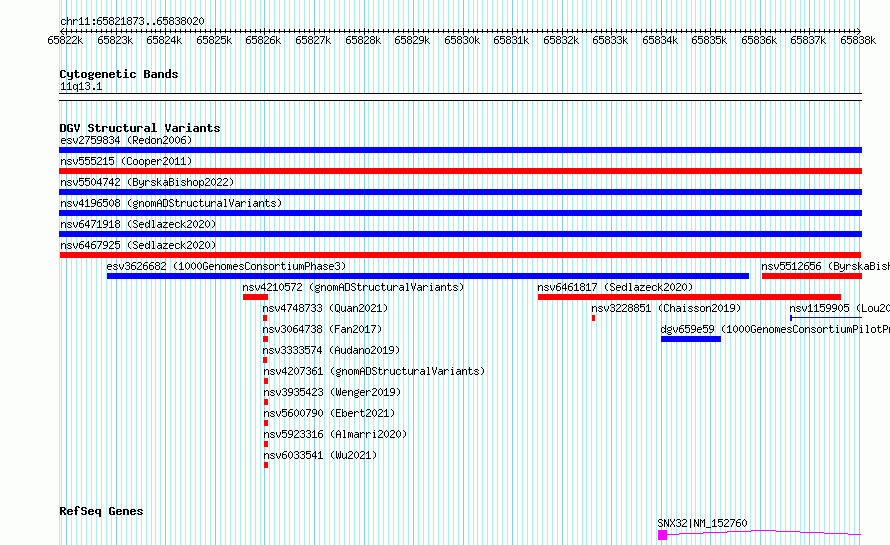The image size is (890, 545).
Task: Click the dgv659e59 blue variant bar
Action: (x=691, y=339)
